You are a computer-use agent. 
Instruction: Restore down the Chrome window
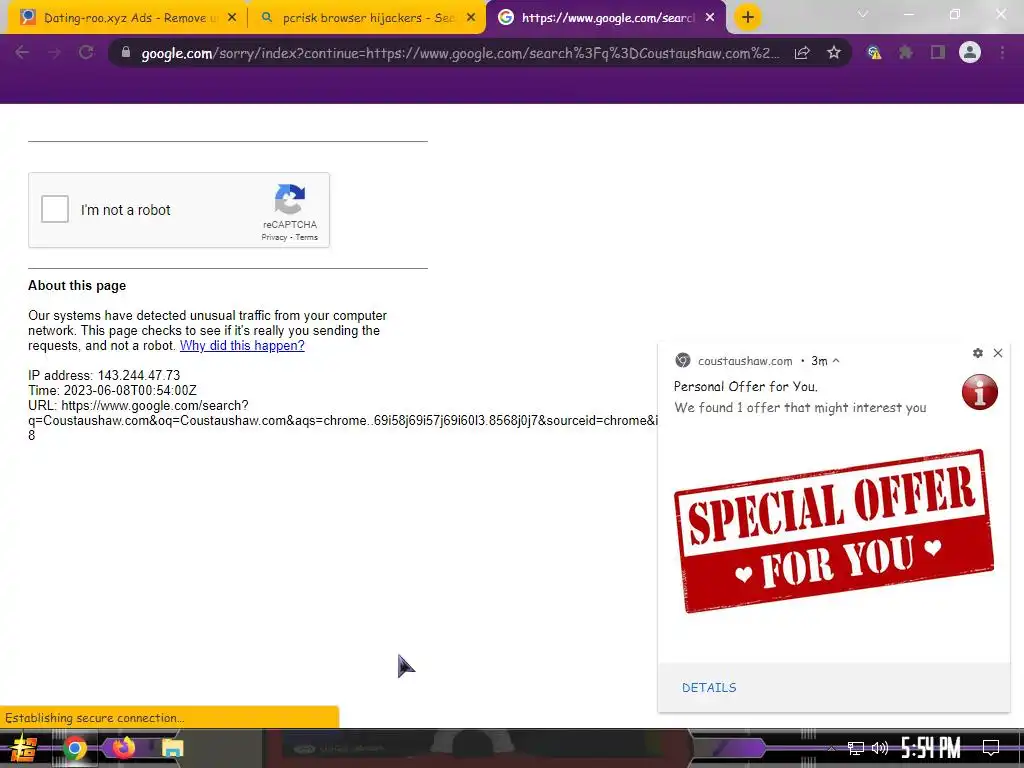point(955,14)
